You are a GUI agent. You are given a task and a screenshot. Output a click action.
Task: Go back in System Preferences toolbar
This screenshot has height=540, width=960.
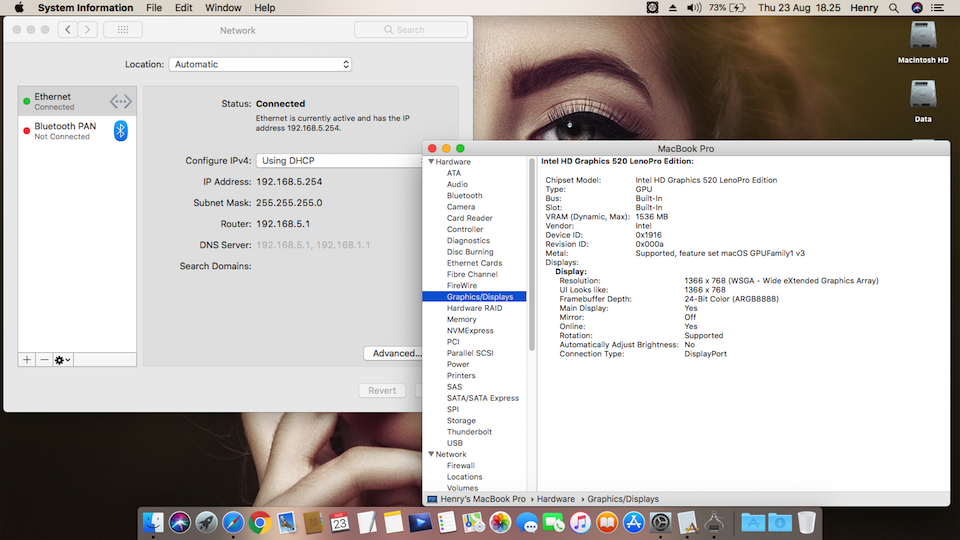pyautogui.click(x=68, y=29)
